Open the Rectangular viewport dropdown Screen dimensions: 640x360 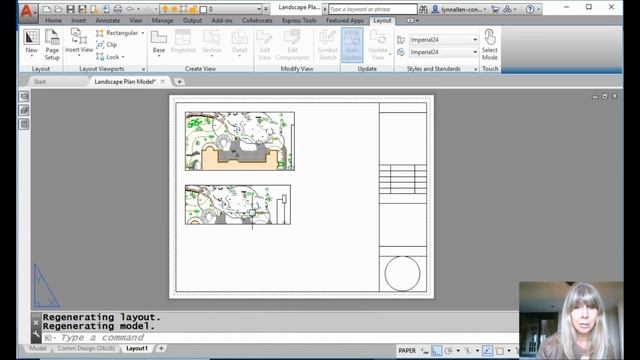point(142,33)
